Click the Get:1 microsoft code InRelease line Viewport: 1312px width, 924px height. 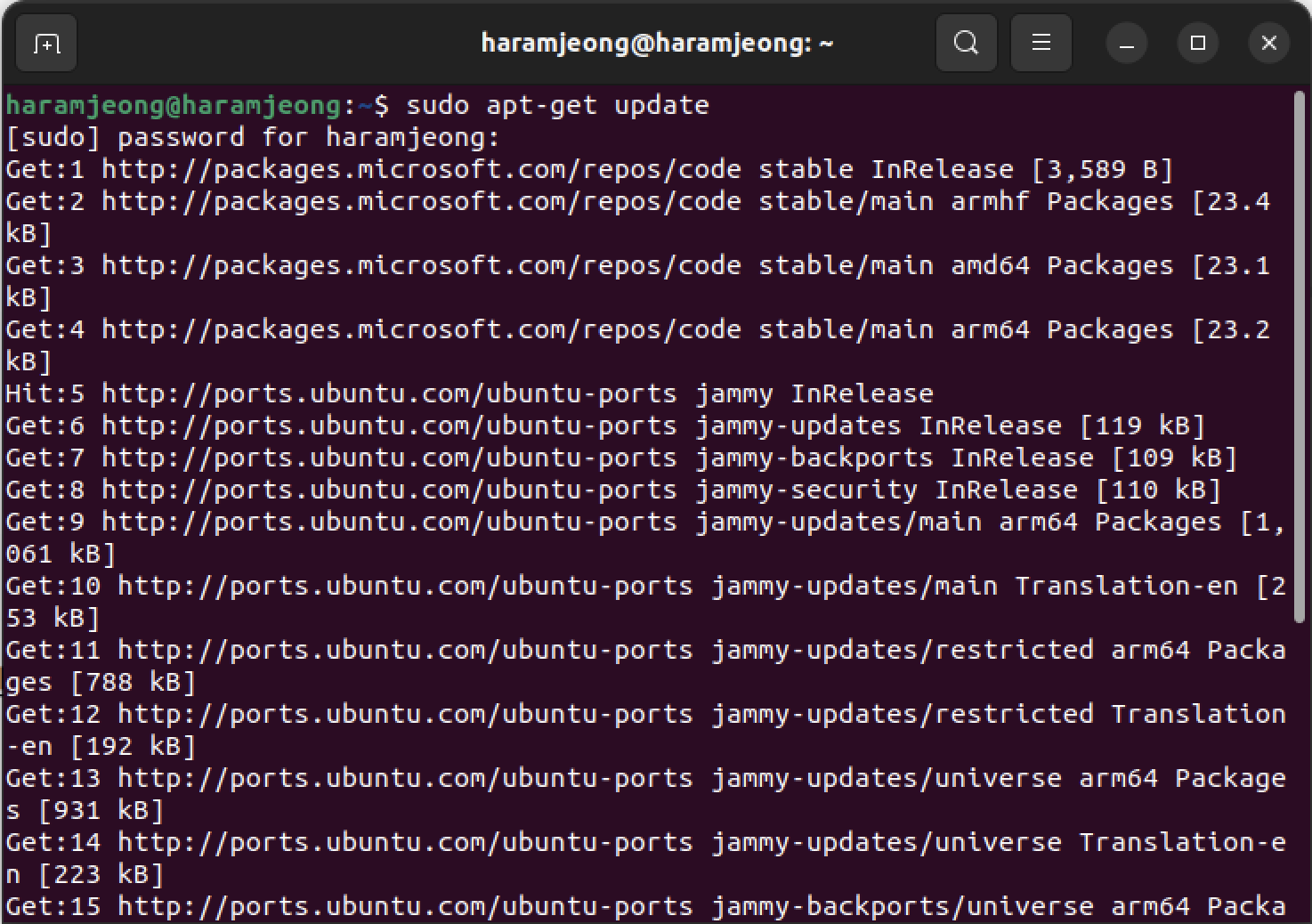[x=589, y=169]
